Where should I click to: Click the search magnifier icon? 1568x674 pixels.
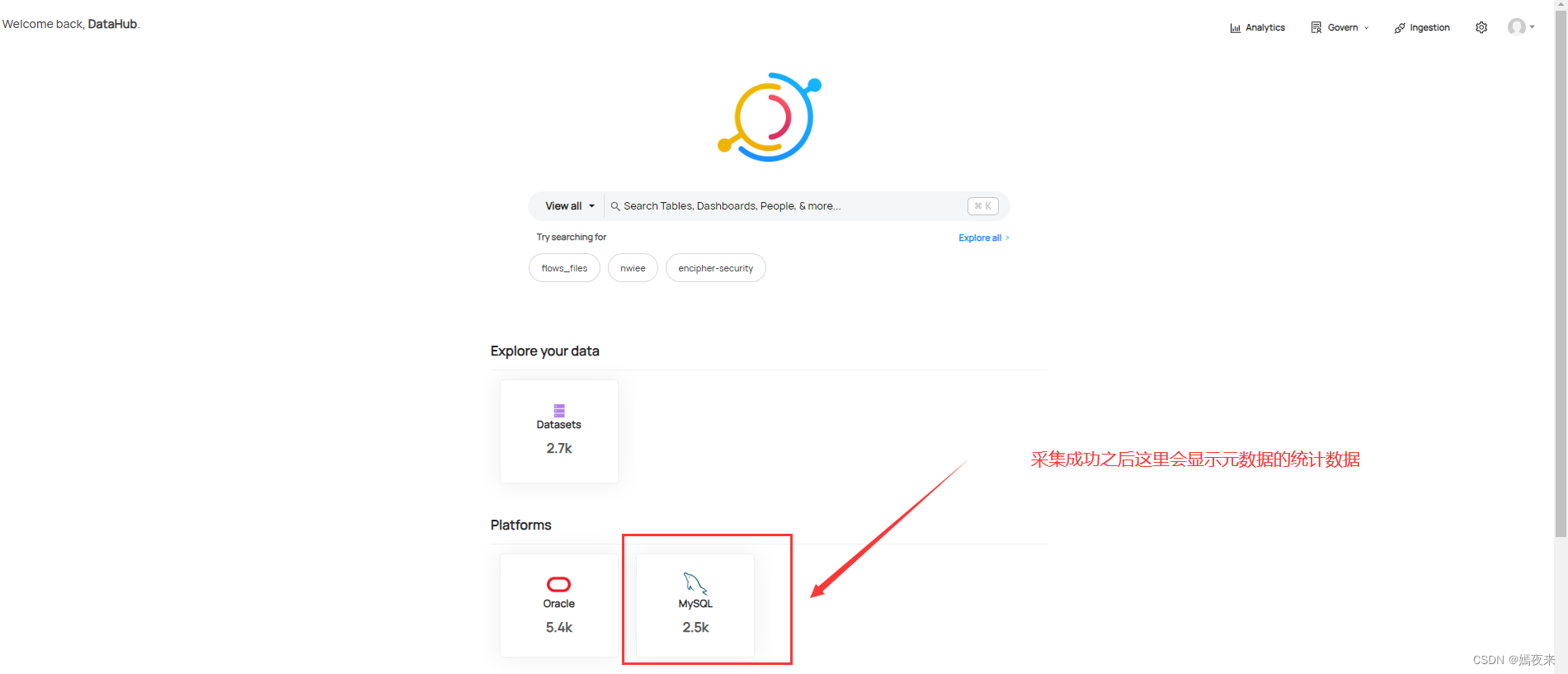coord(614,206)
